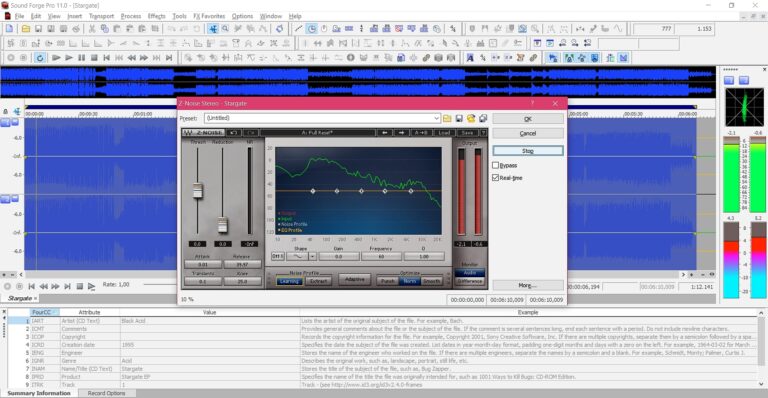768x398 pixels.
Task: Select the 'Black Acid' artist value cell
Action: (210, 321)
